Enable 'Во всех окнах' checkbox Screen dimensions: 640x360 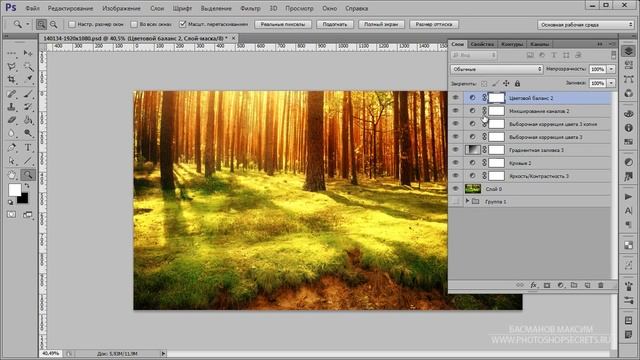(134, 24)
